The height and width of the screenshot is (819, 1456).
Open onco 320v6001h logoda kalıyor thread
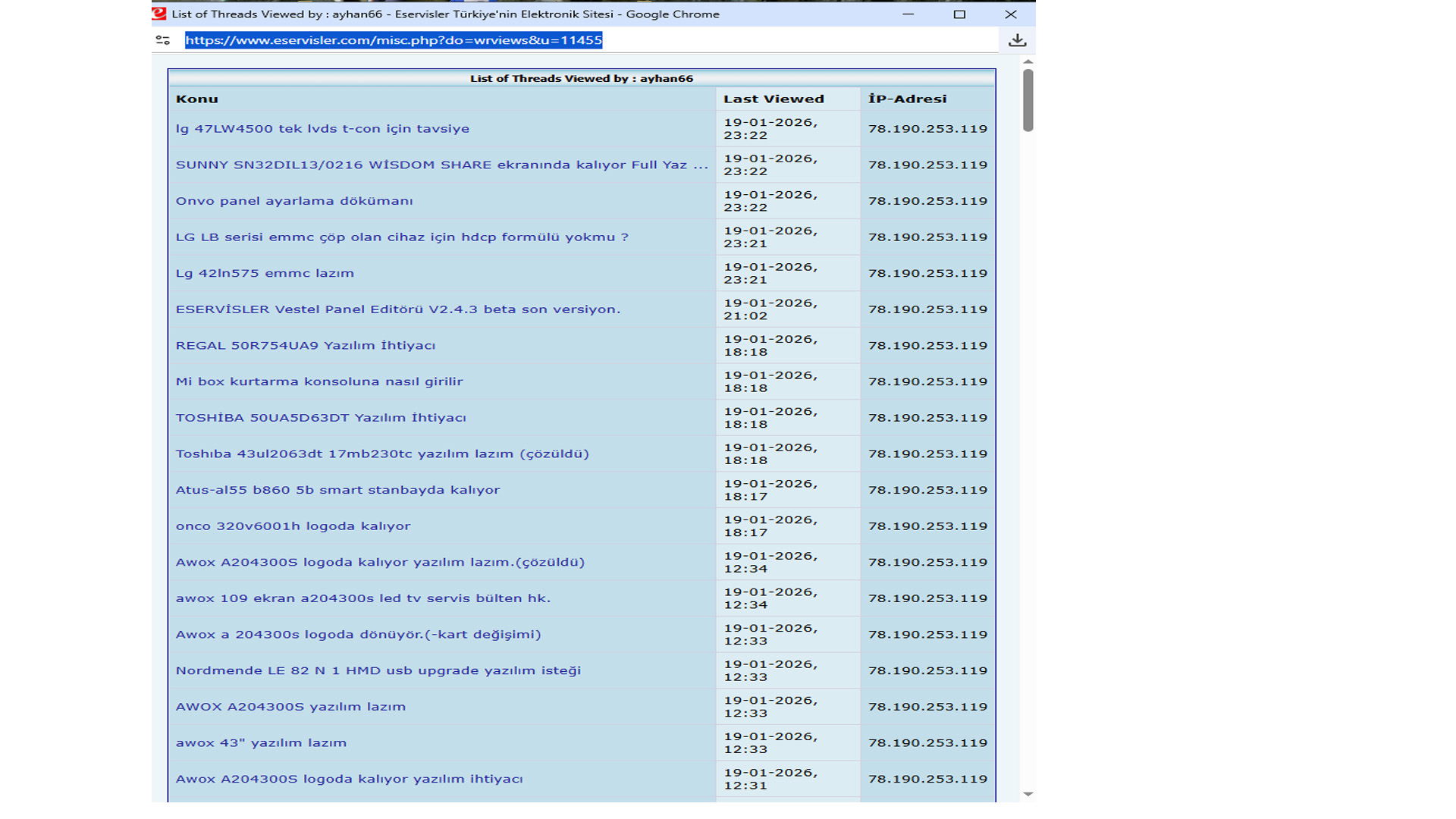tap(293, 526)
